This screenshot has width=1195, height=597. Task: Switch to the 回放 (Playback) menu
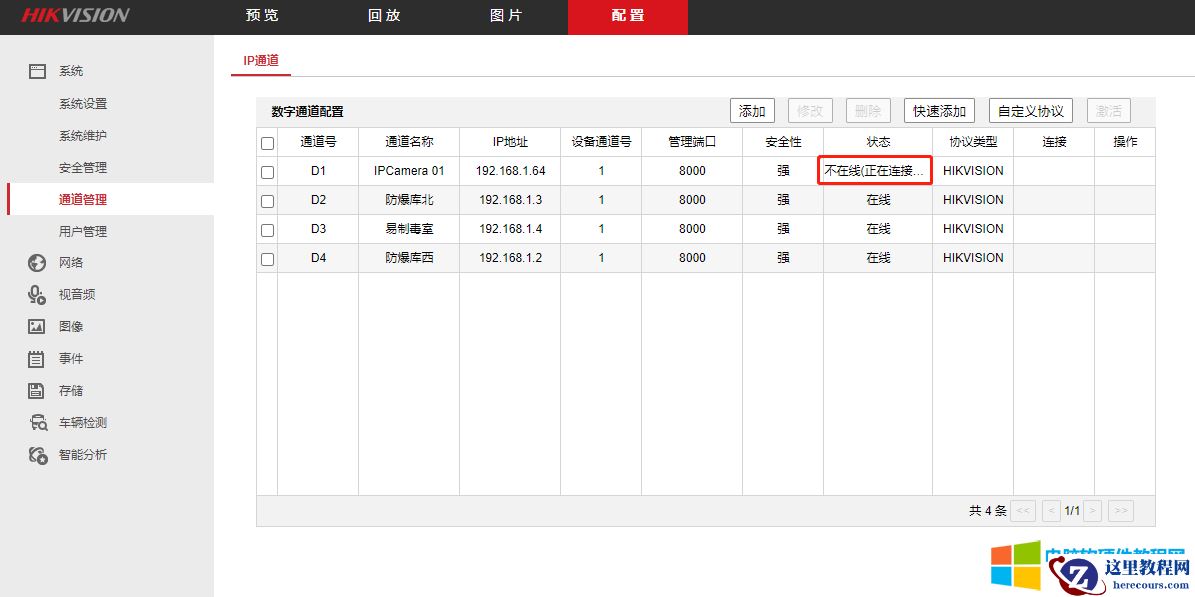click(x=384, y=16)
